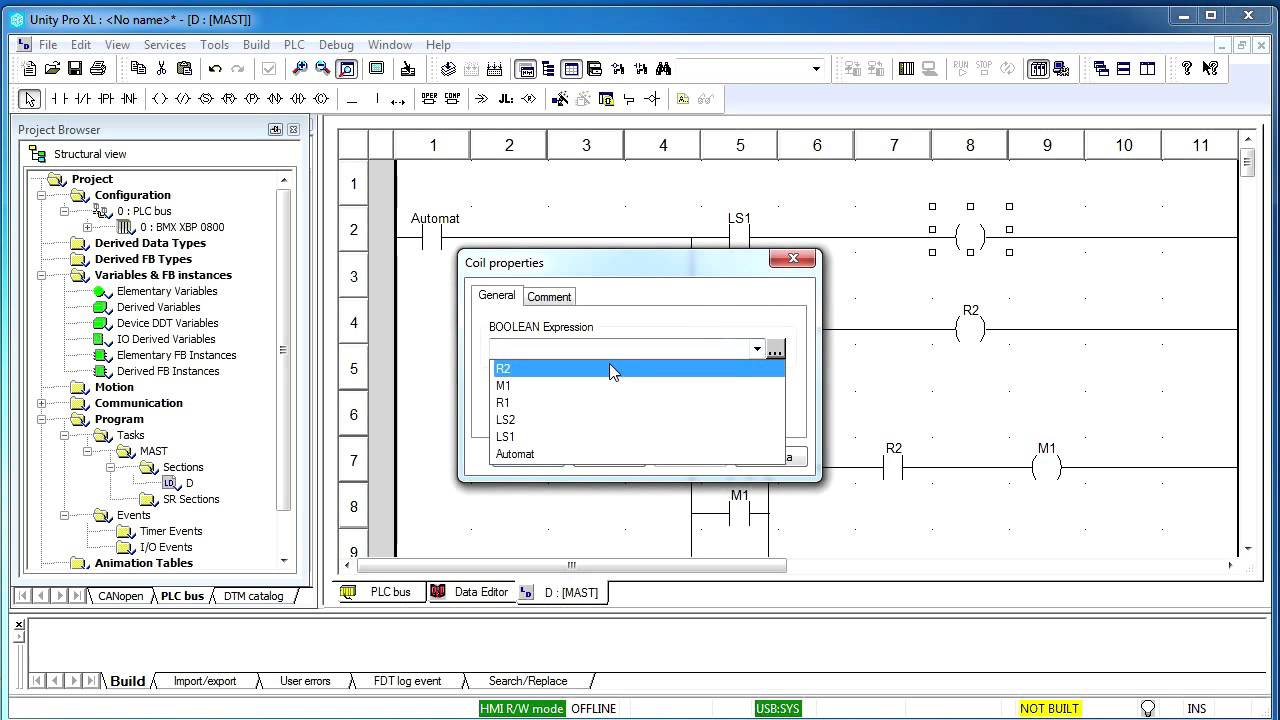Select Derived FB Instances in project tree

coord(167,371)
